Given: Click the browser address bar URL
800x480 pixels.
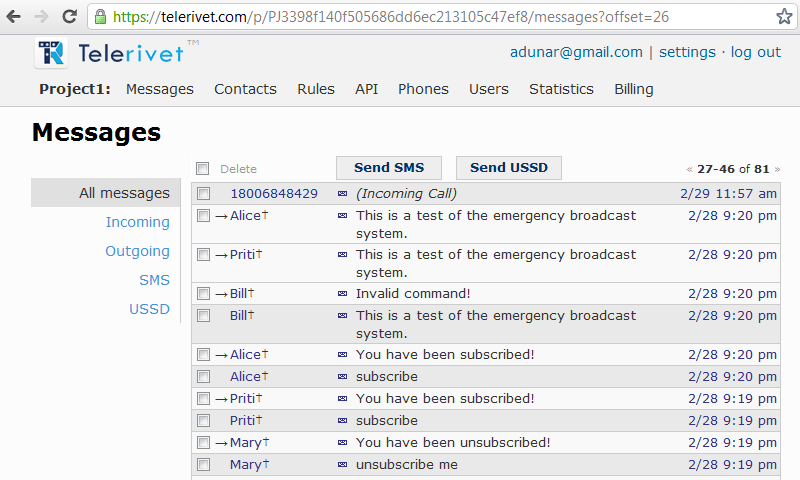Looking at the screenshot, I should [x=390, y=17].
